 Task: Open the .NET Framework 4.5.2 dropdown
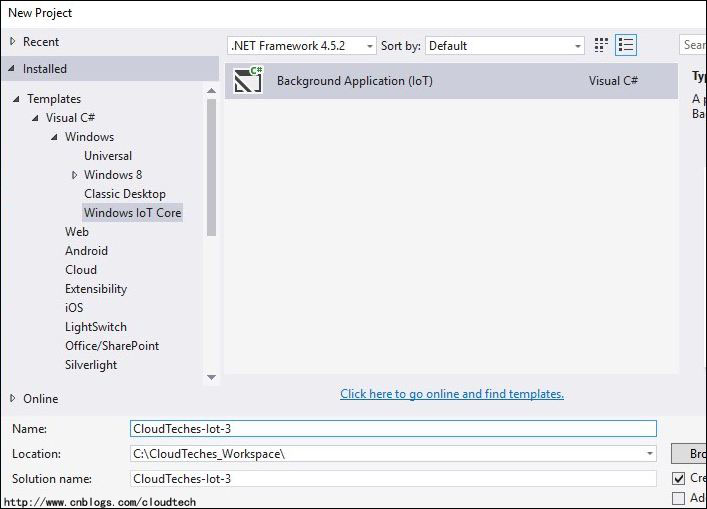click(302, 46)
